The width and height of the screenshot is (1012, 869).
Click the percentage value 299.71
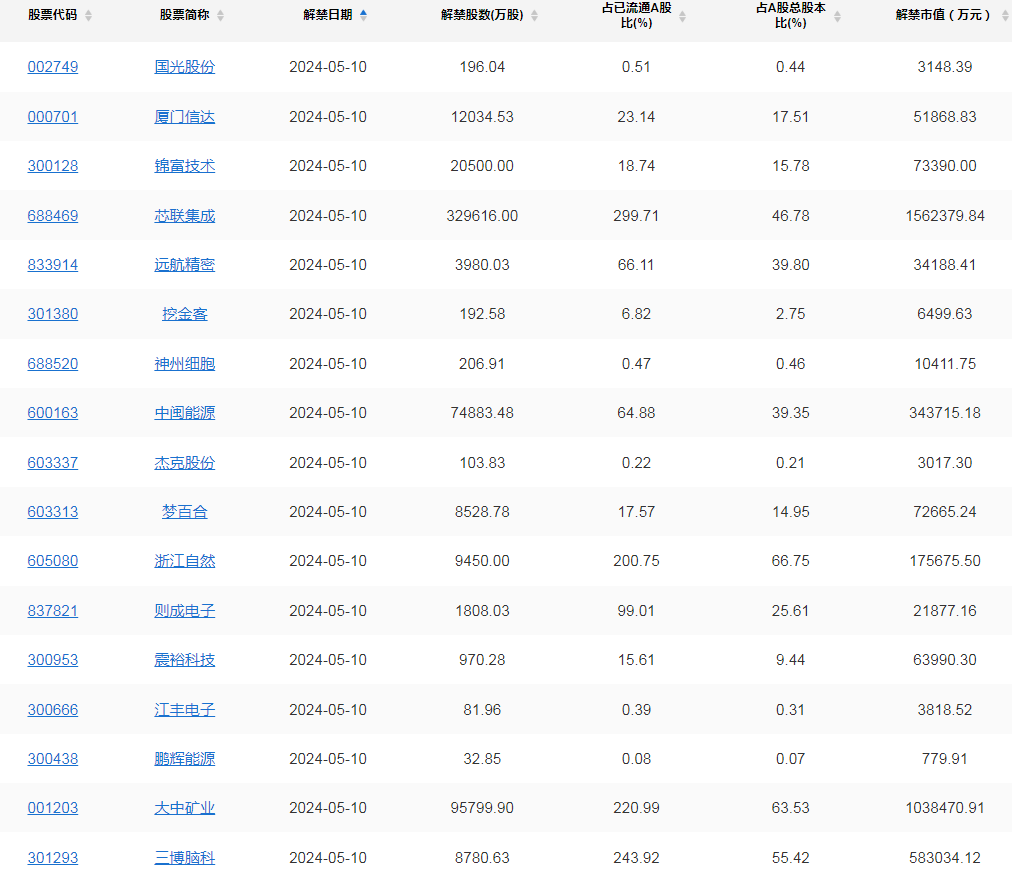pyautogui.click(x=636, y=216)
